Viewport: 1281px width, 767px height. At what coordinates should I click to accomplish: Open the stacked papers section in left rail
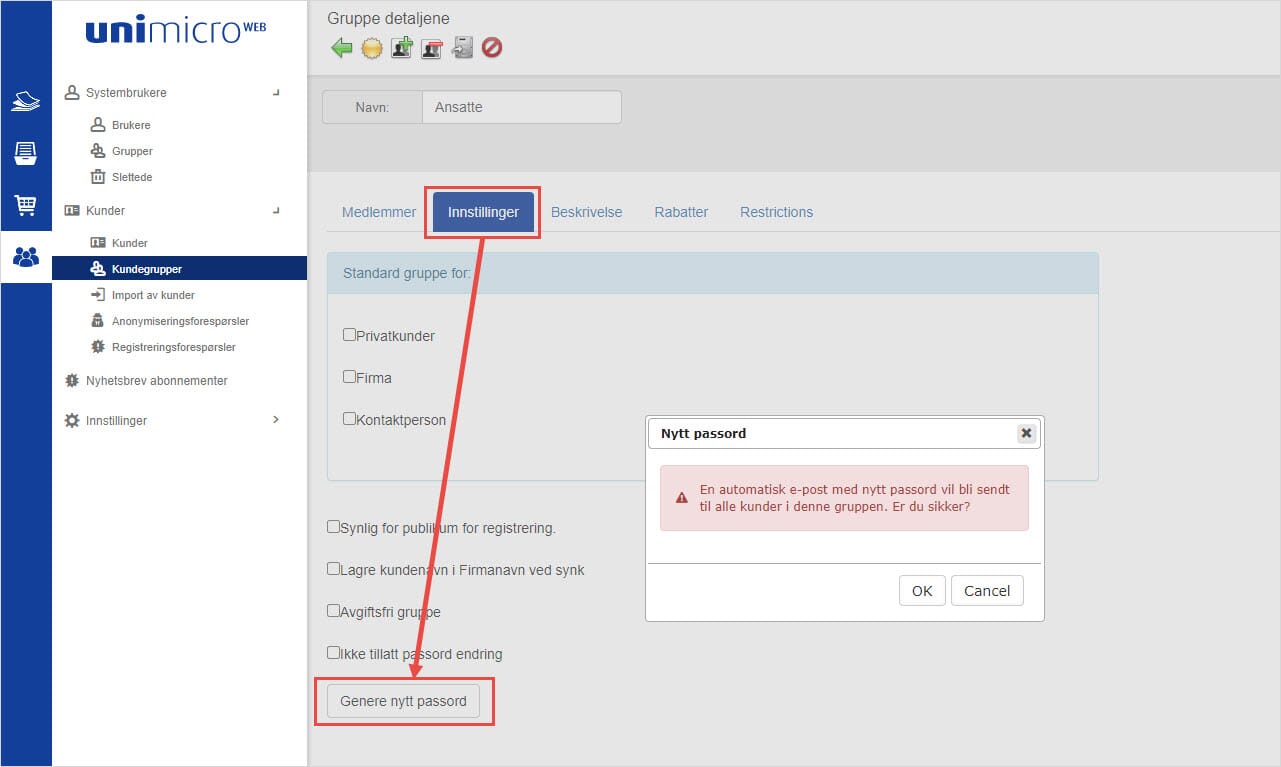pos(25,101)
